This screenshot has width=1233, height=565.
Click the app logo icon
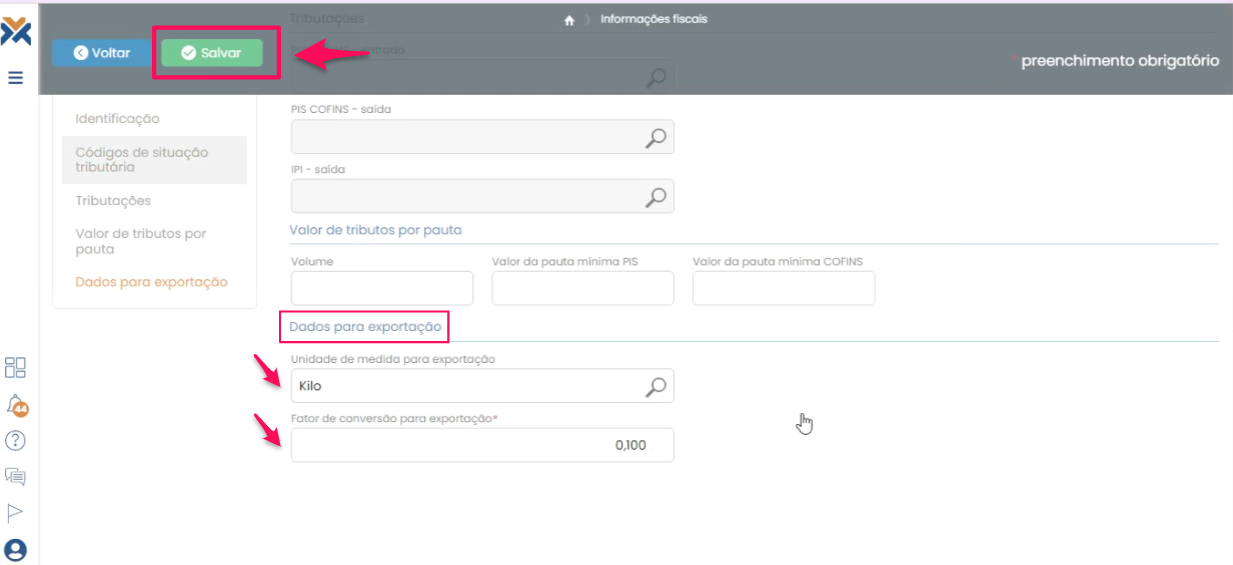tap(16, 32)
